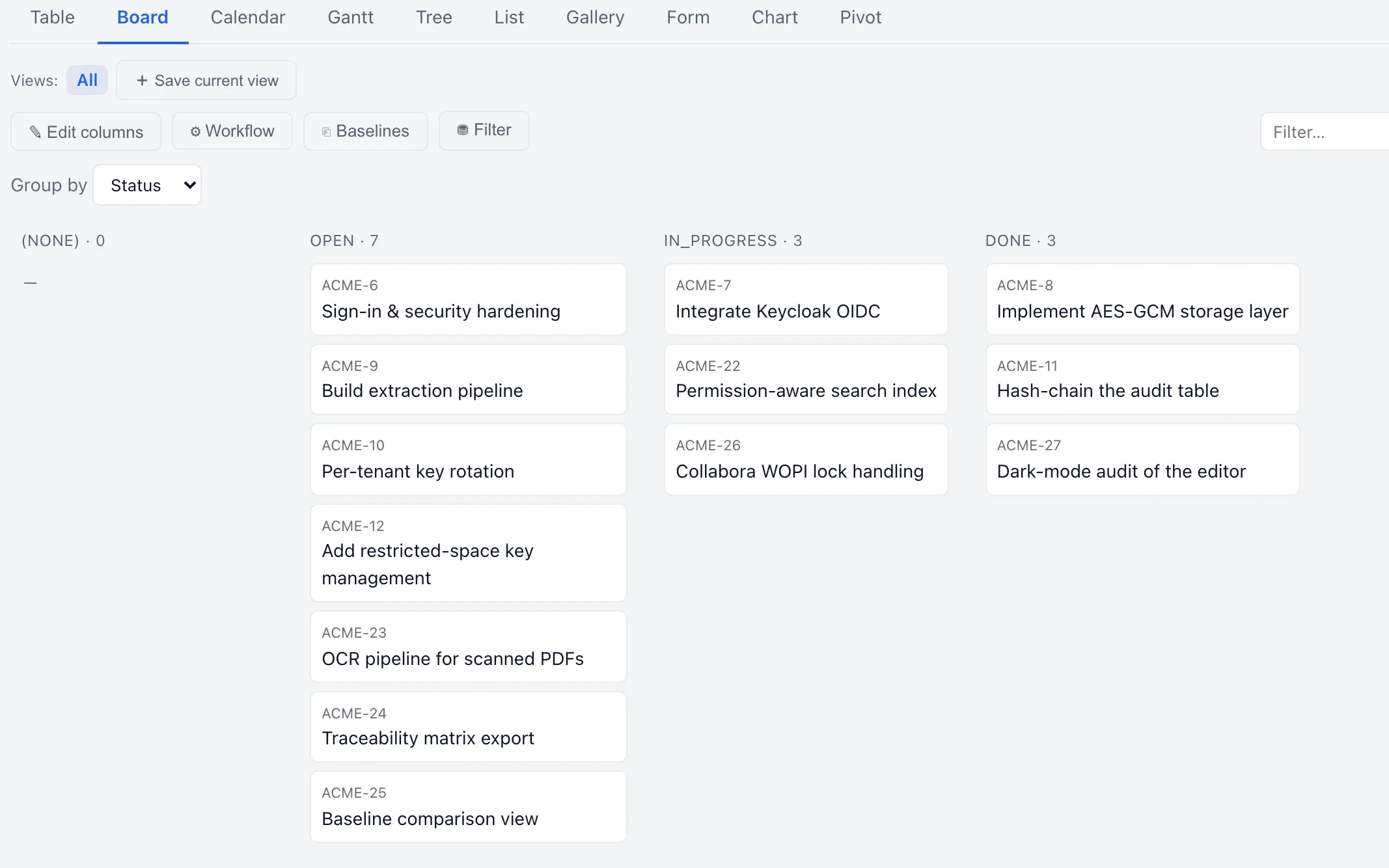Click the DONE · 3 column header

1021,241
